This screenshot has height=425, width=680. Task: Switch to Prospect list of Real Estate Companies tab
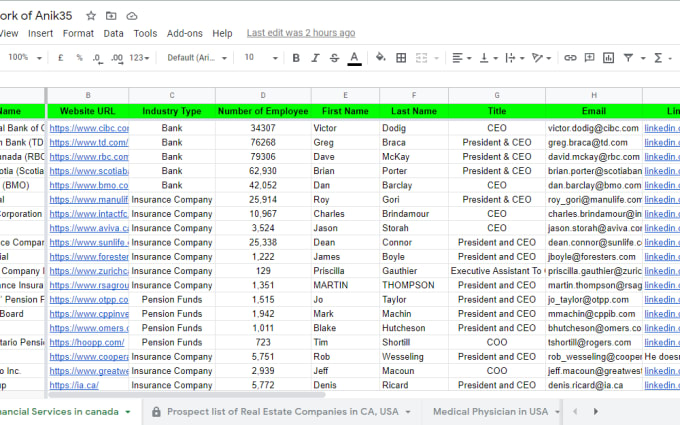coord(282,412)
